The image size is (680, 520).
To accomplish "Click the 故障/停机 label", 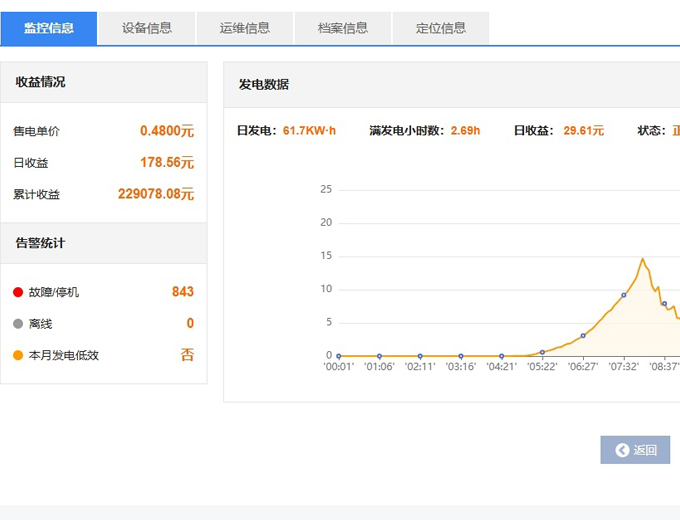I will [x=54, y=292].
